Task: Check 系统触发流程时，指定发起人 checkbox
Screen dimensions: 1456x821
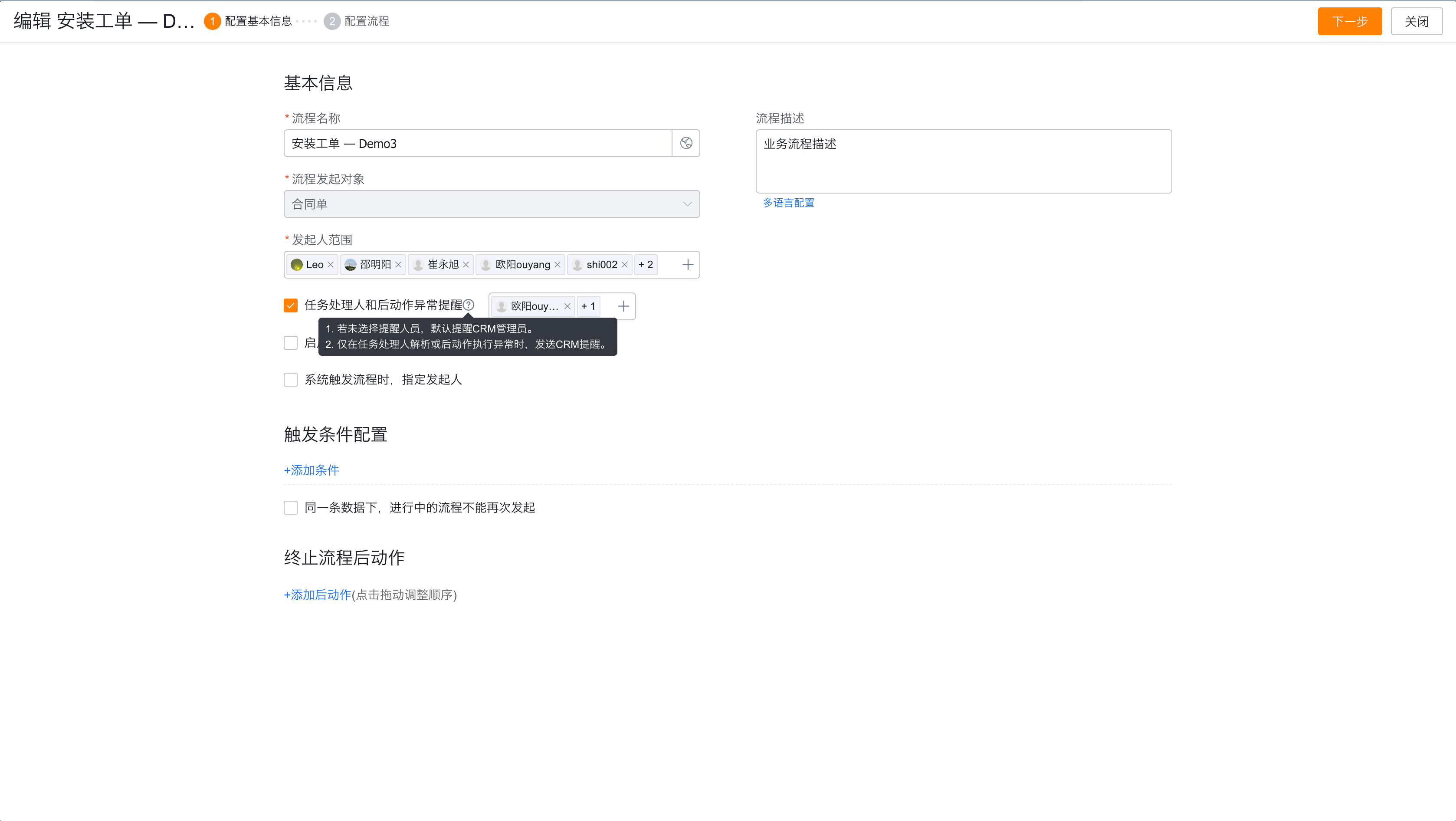Action: pos(291,379)
